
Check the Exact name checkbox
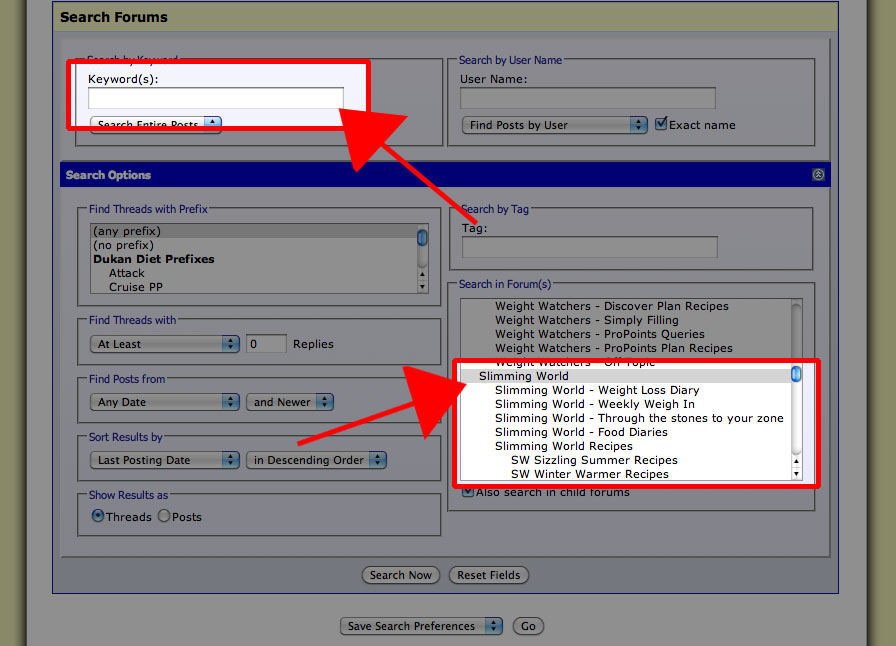click(661, 125)
